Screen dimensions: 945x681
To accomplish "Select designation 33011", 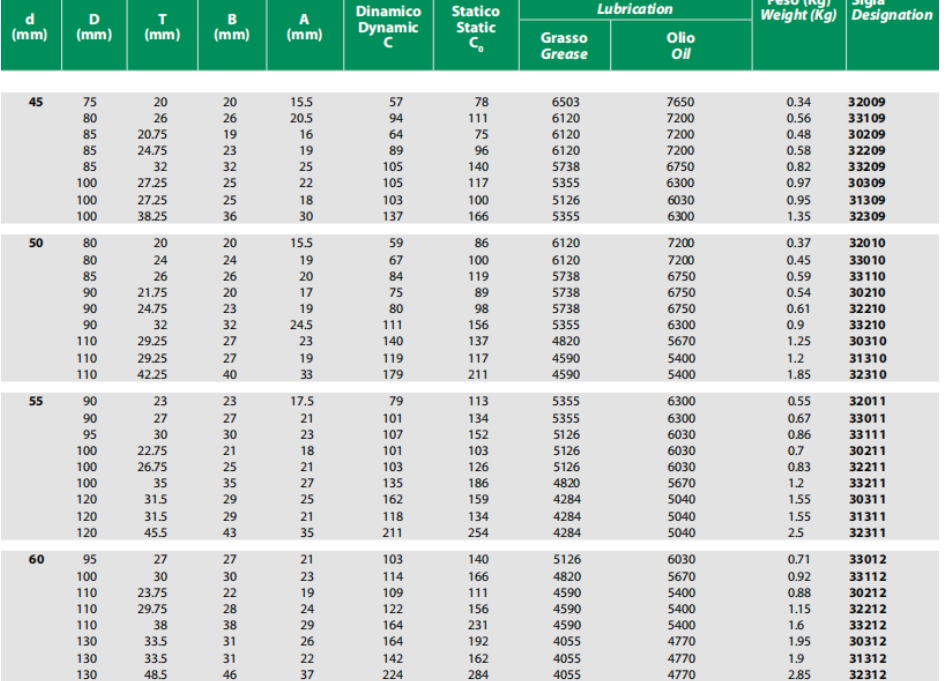I will coord(867,419).
